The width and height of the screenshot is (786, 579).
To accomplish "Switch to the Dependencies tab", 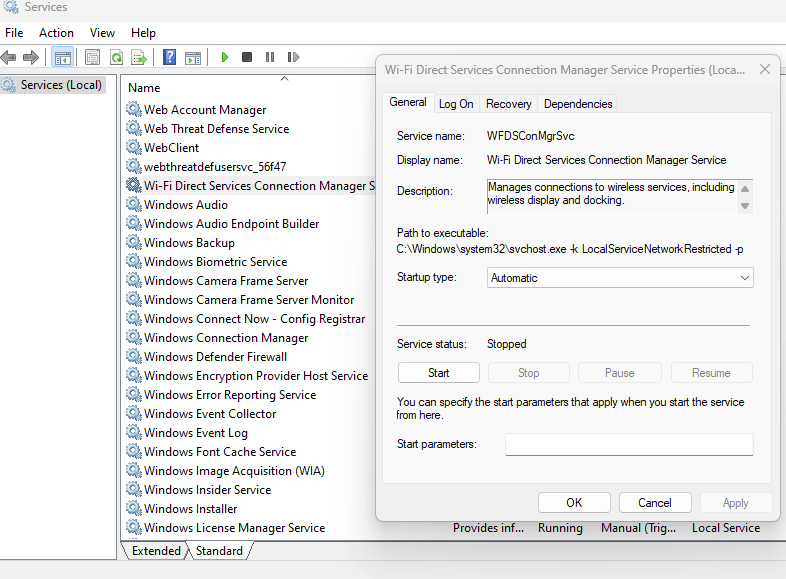I will coord(578,104).
